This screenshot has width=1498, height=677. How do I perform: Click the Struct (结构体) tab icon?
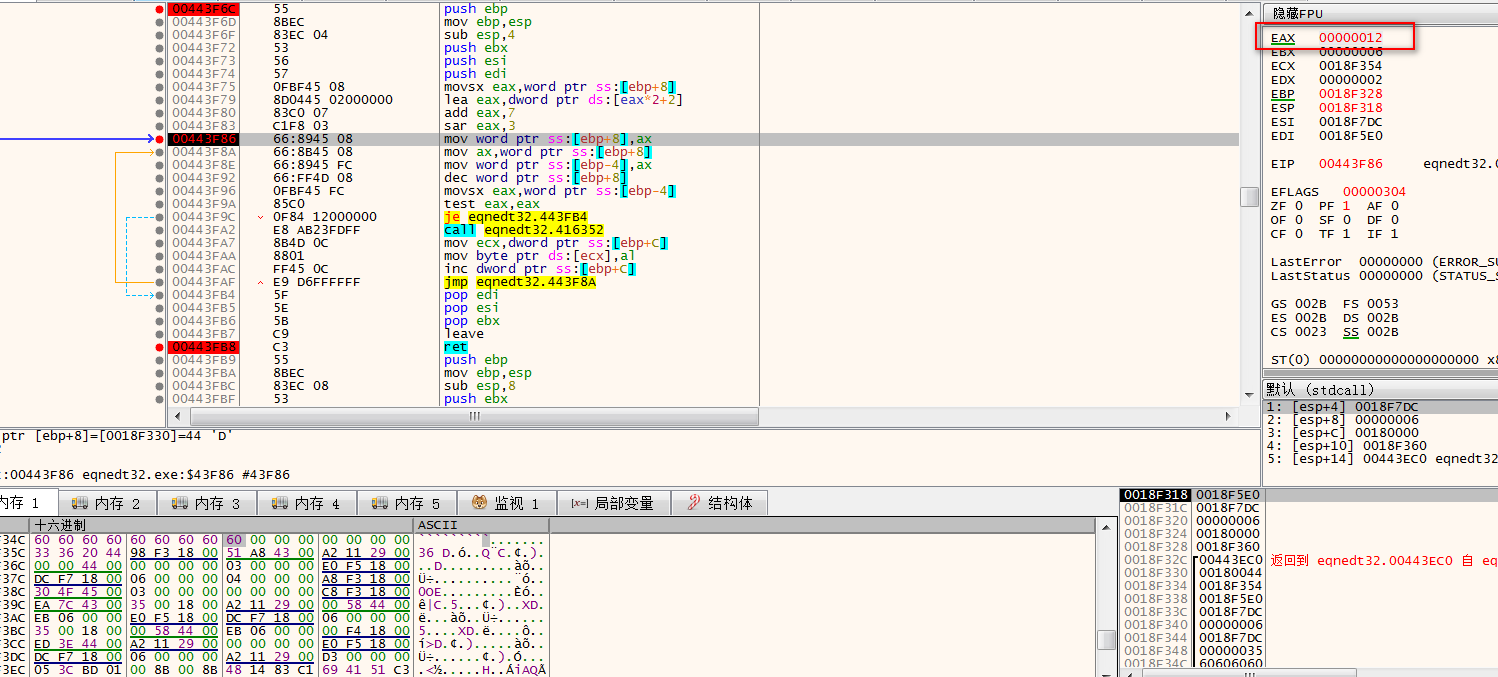(x=693, y=503)
